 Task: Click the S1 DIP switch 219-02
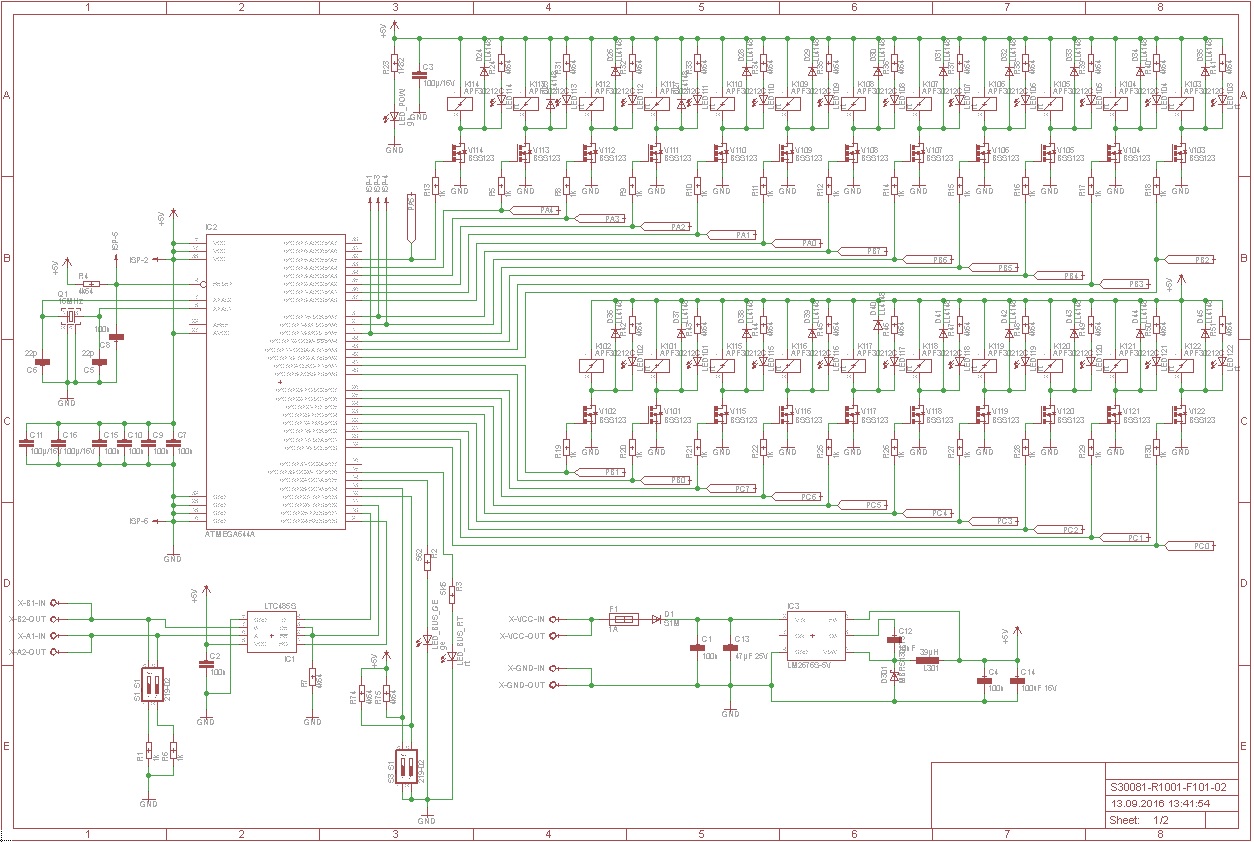(151, 685)
